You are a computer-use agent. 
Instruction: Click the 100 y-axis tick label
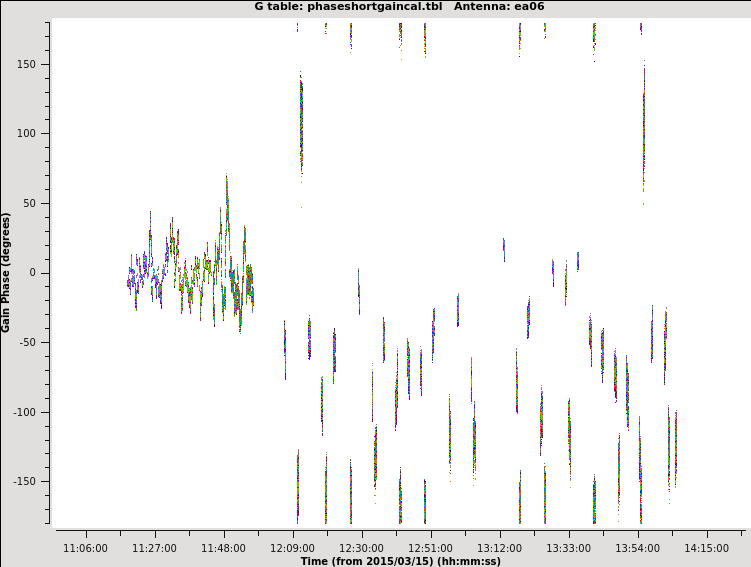(38, 134)
